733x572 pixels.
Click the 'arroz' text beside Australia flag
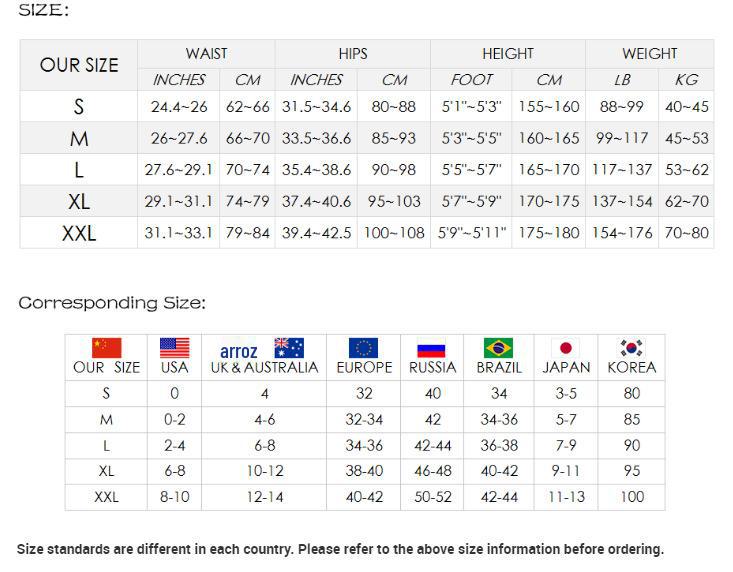point(238,351)
